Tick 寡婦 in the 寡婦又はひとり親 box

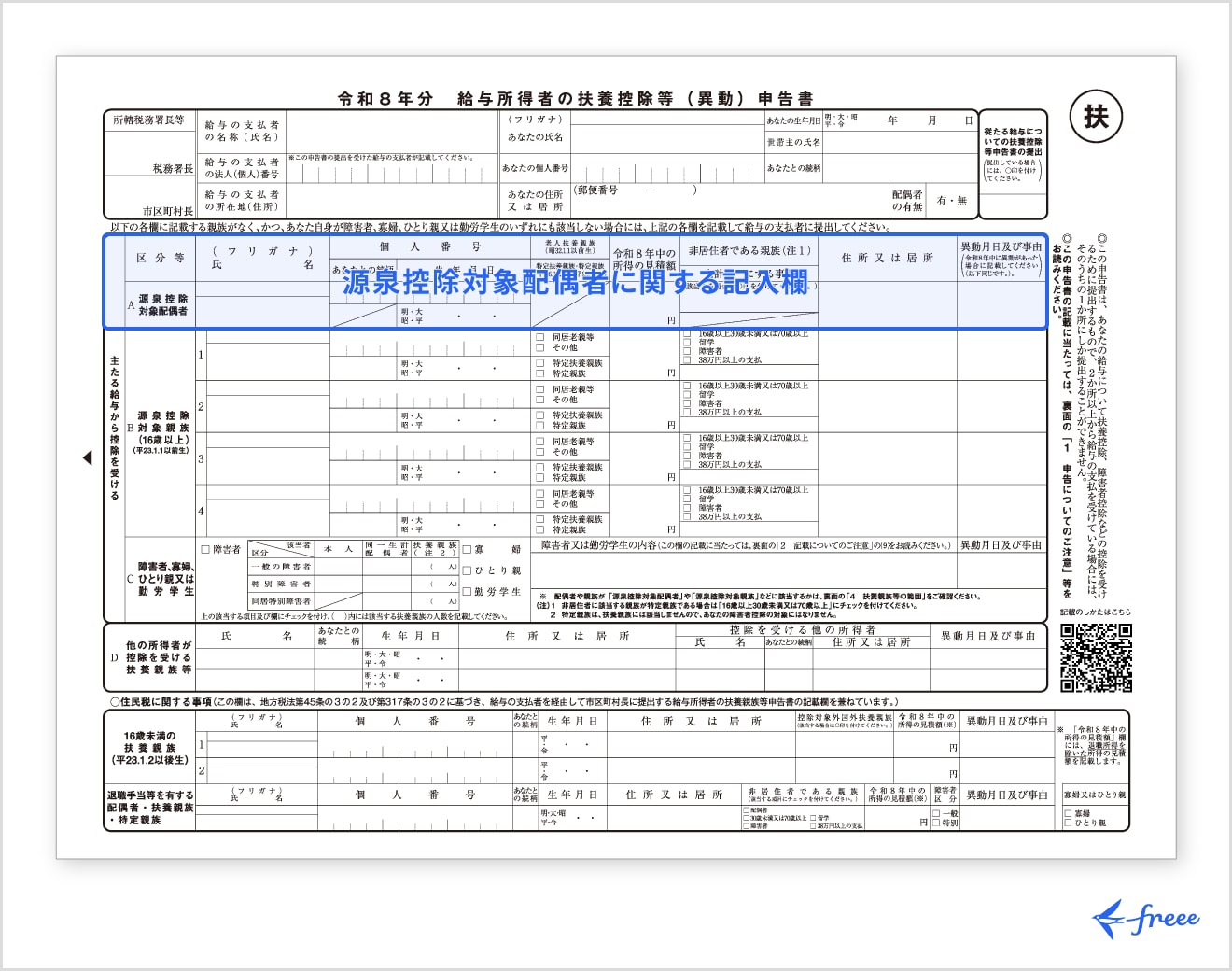point(1069,813)
